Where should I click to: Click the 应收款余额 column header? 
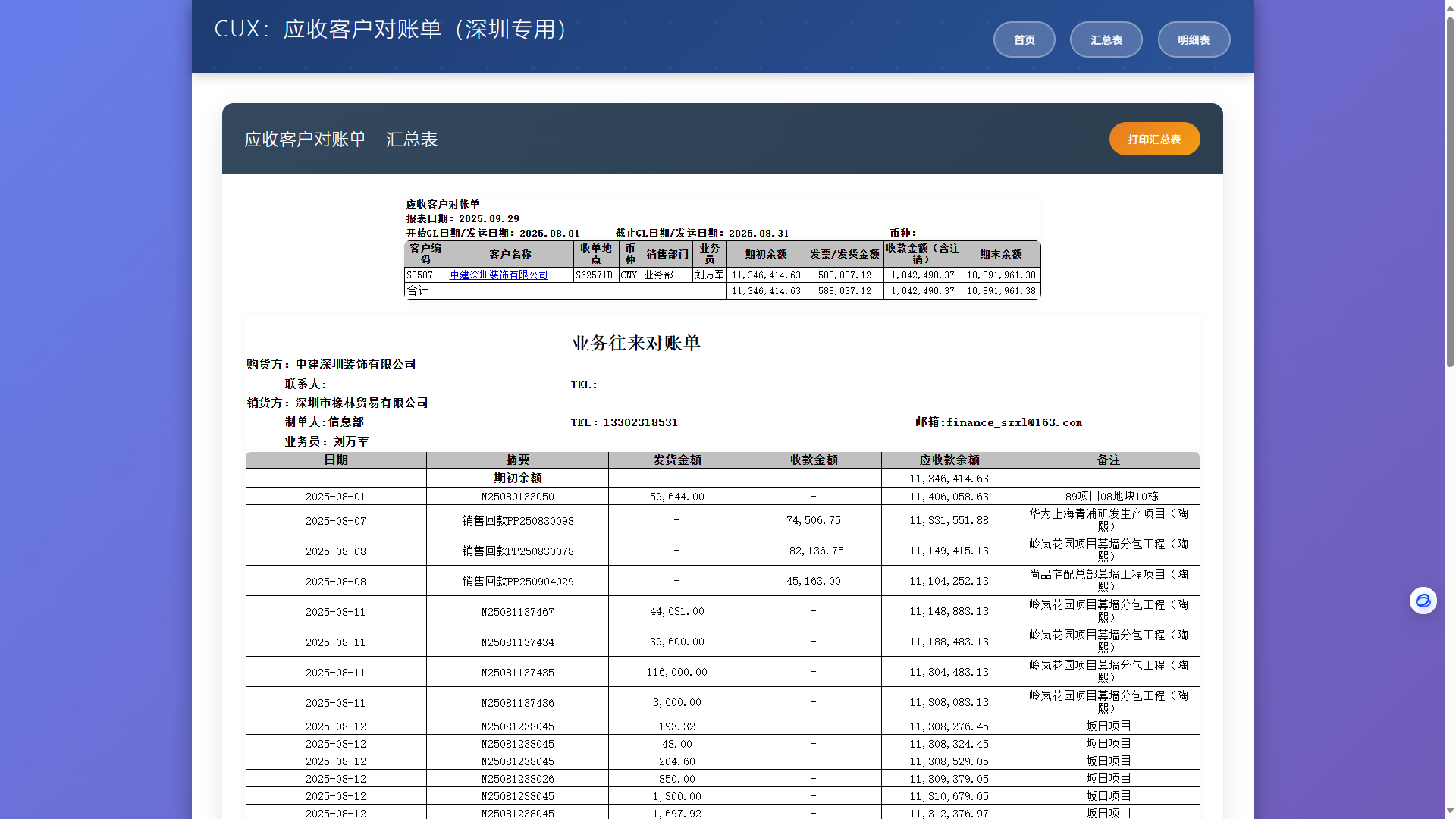(x=949, y=460)
